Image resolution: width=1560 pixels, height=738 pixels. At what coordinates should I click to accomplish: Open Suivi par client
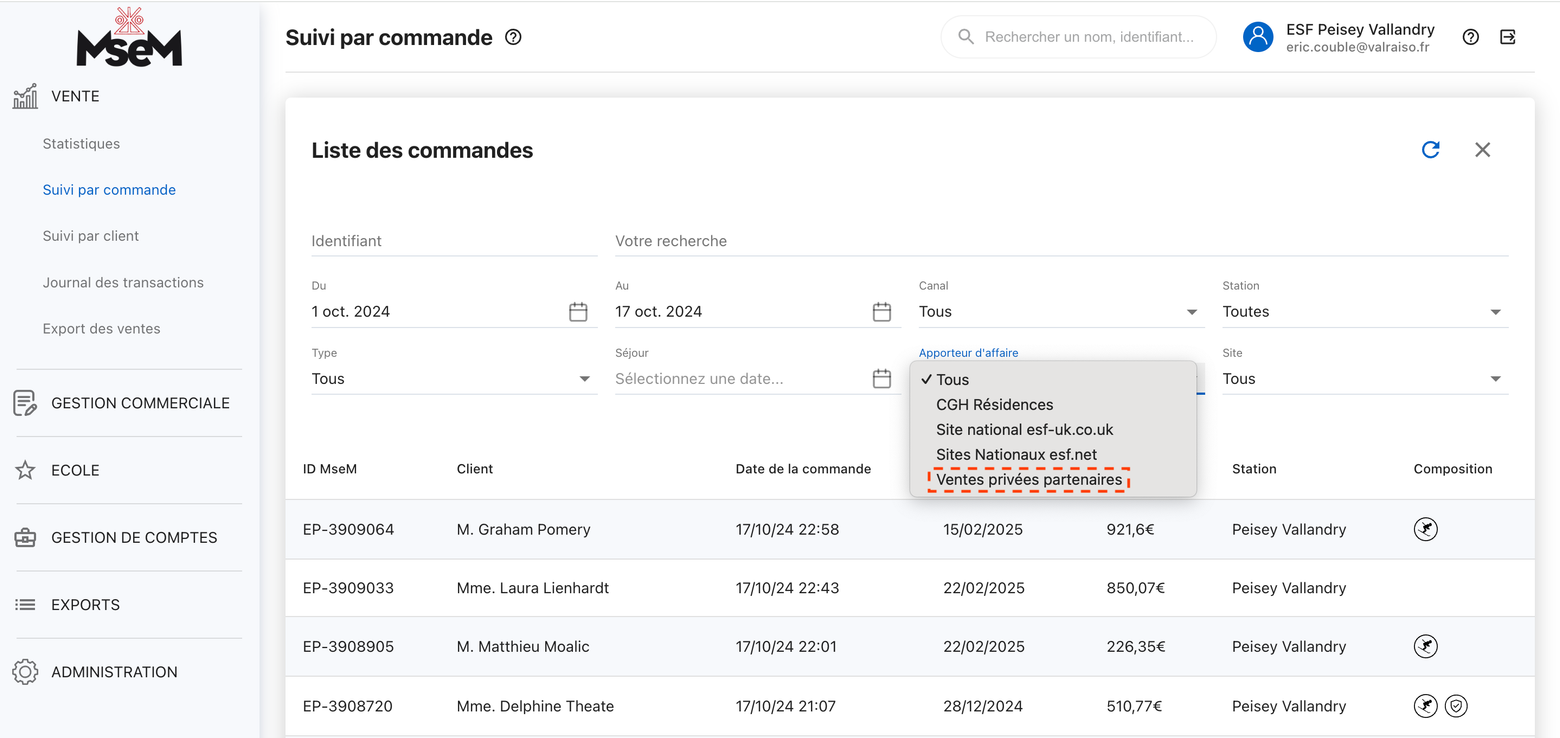point(91,236)
